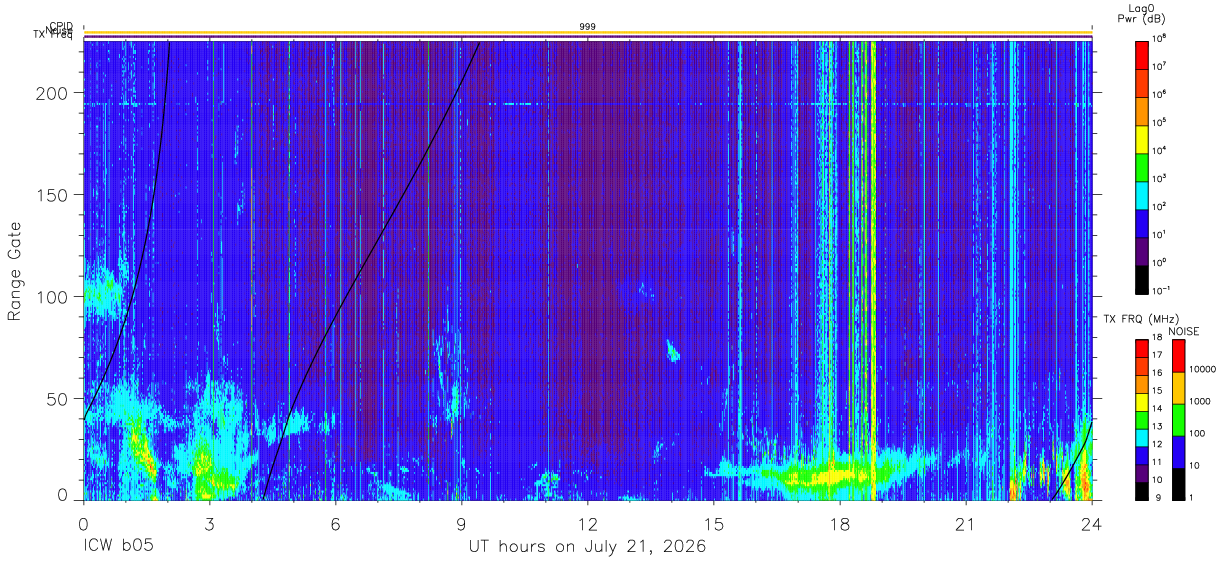Click the x-axis tick label '3'
Screen dimensions: 1228x567
click(209, 524)
